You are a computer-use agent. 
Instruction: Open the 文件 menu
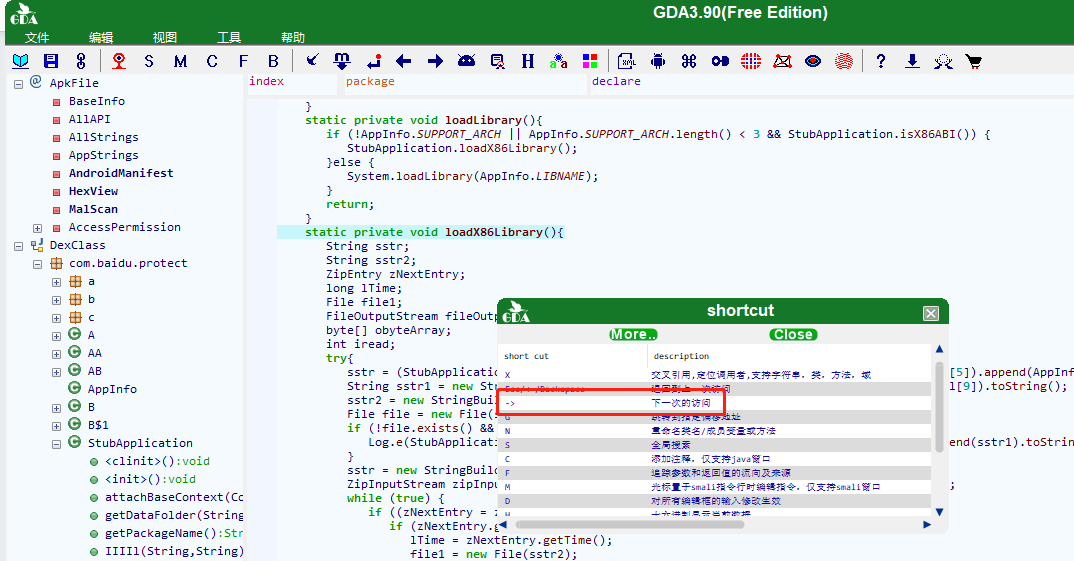[x=37, y=37]
